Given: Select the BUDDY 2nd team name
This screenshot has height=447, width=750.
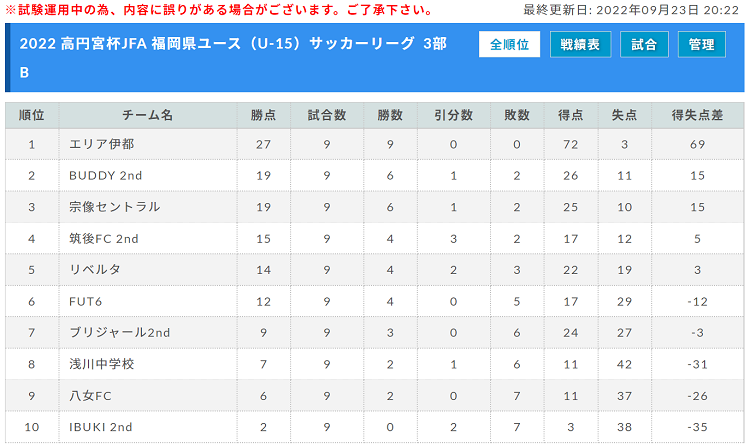Looking at the screenshot, I should 105,175.
